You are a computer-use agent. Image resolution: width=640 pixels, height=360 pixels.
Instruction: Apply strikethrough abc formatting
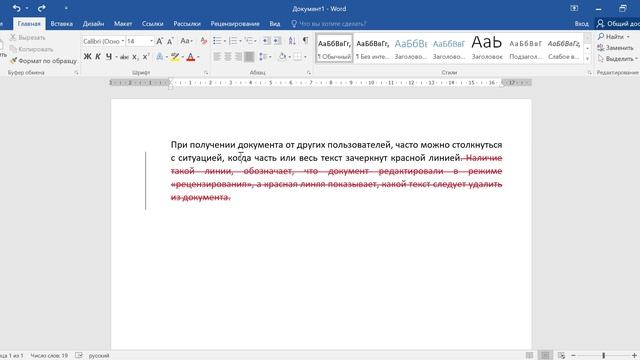coord(124,57)
